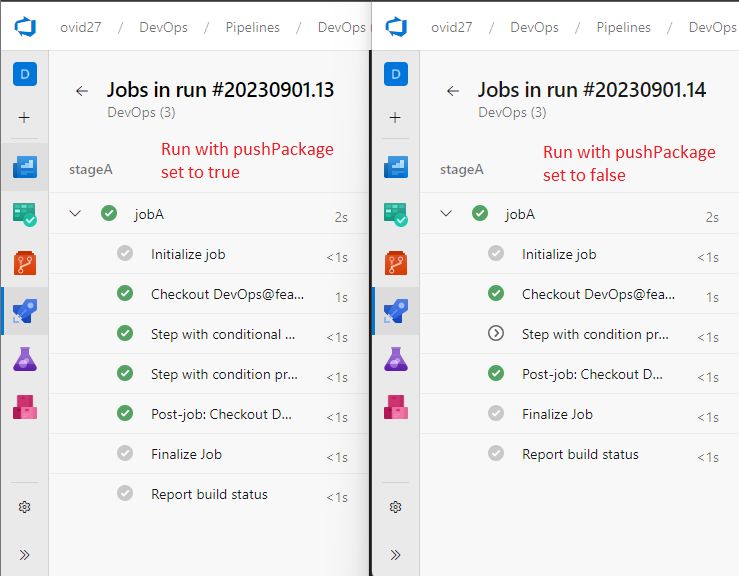Screen dimensions: 739x576
Task: Select jobA row in the right run
Action: tap(580, 214)
